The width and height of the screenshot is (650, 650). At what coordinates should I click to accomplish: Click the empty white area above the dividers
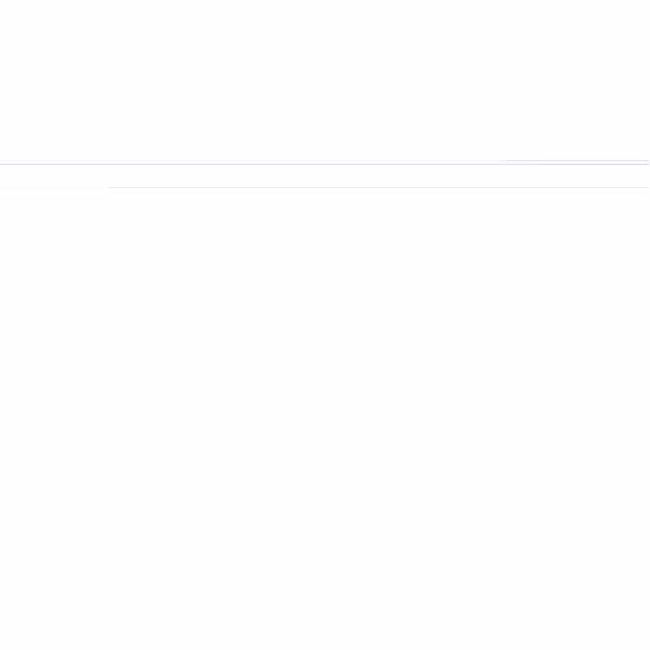pos(325,79)
